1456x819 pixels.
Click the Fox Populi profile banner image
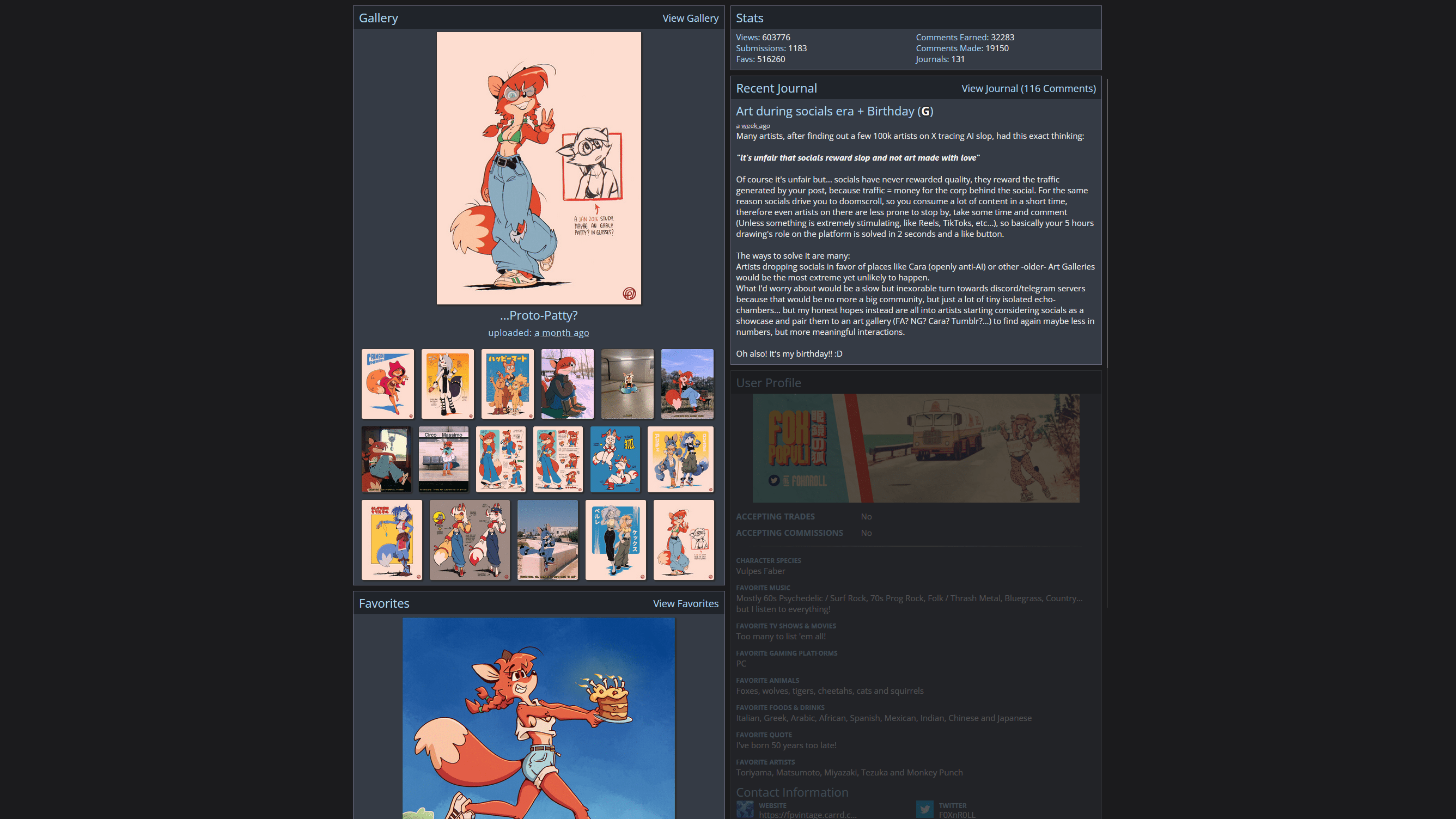point(915,448)
